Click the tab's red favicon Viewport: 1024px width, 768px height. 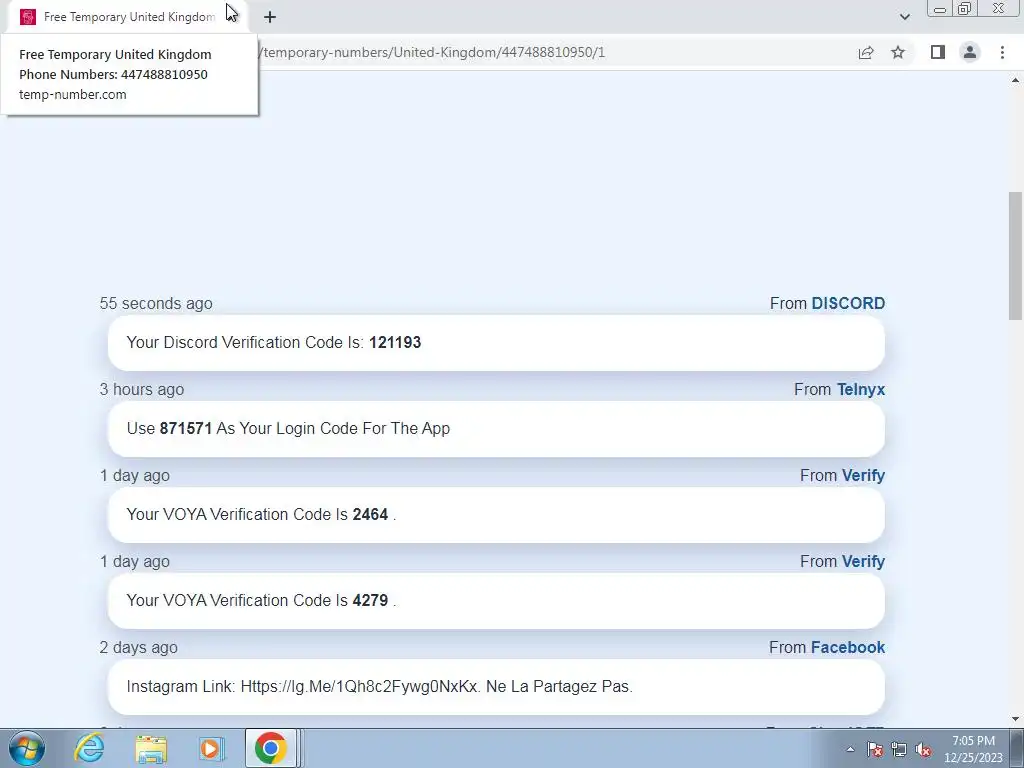[27, 17]
